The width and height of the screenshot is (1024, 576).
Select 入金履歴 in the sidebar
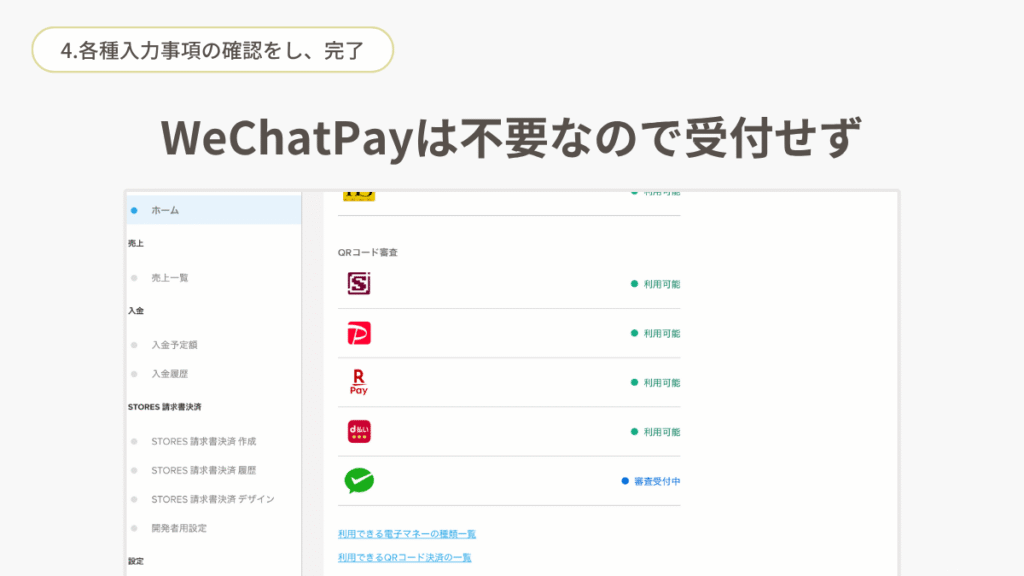pos(169,373)
